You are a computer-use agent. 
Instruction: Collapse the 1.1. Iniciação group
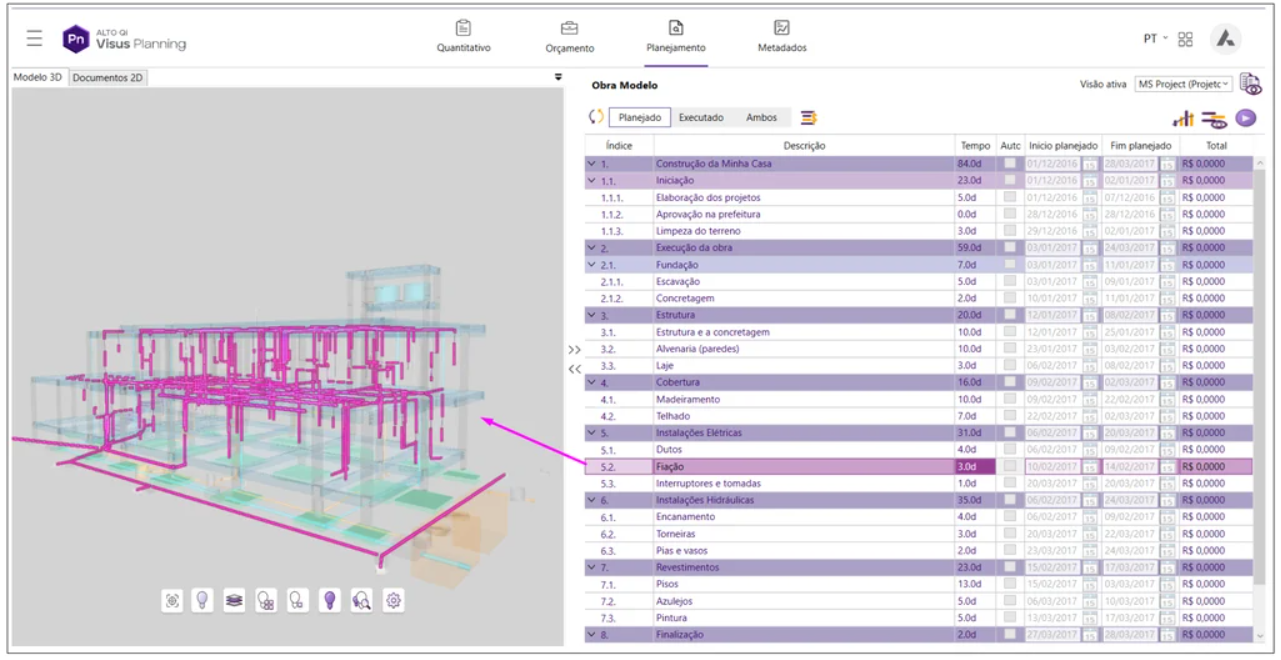click(x=592, y=181)
